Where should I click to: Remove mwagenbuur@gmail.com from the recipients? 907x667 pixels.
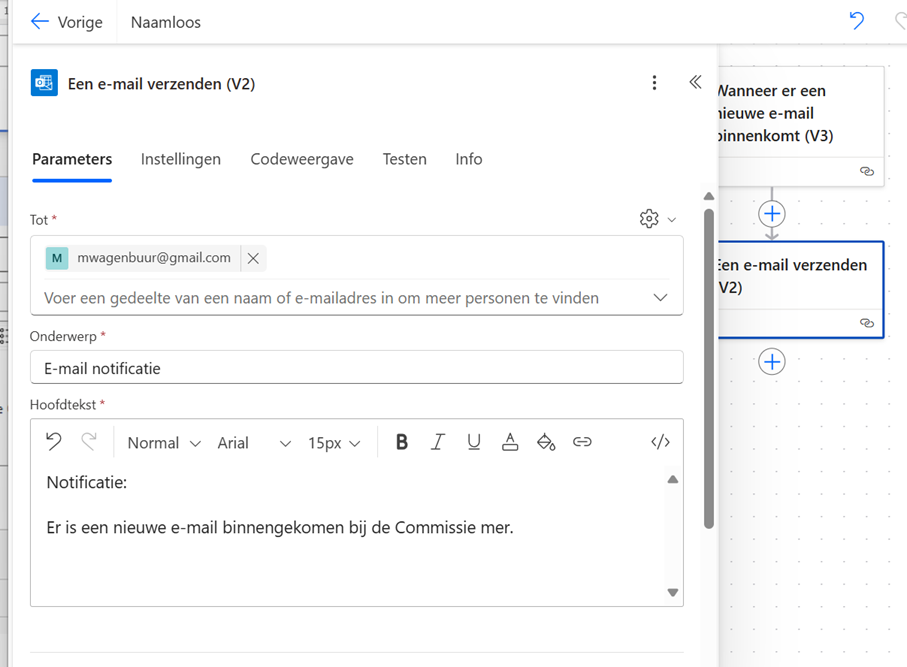click(x=253, y=257)
